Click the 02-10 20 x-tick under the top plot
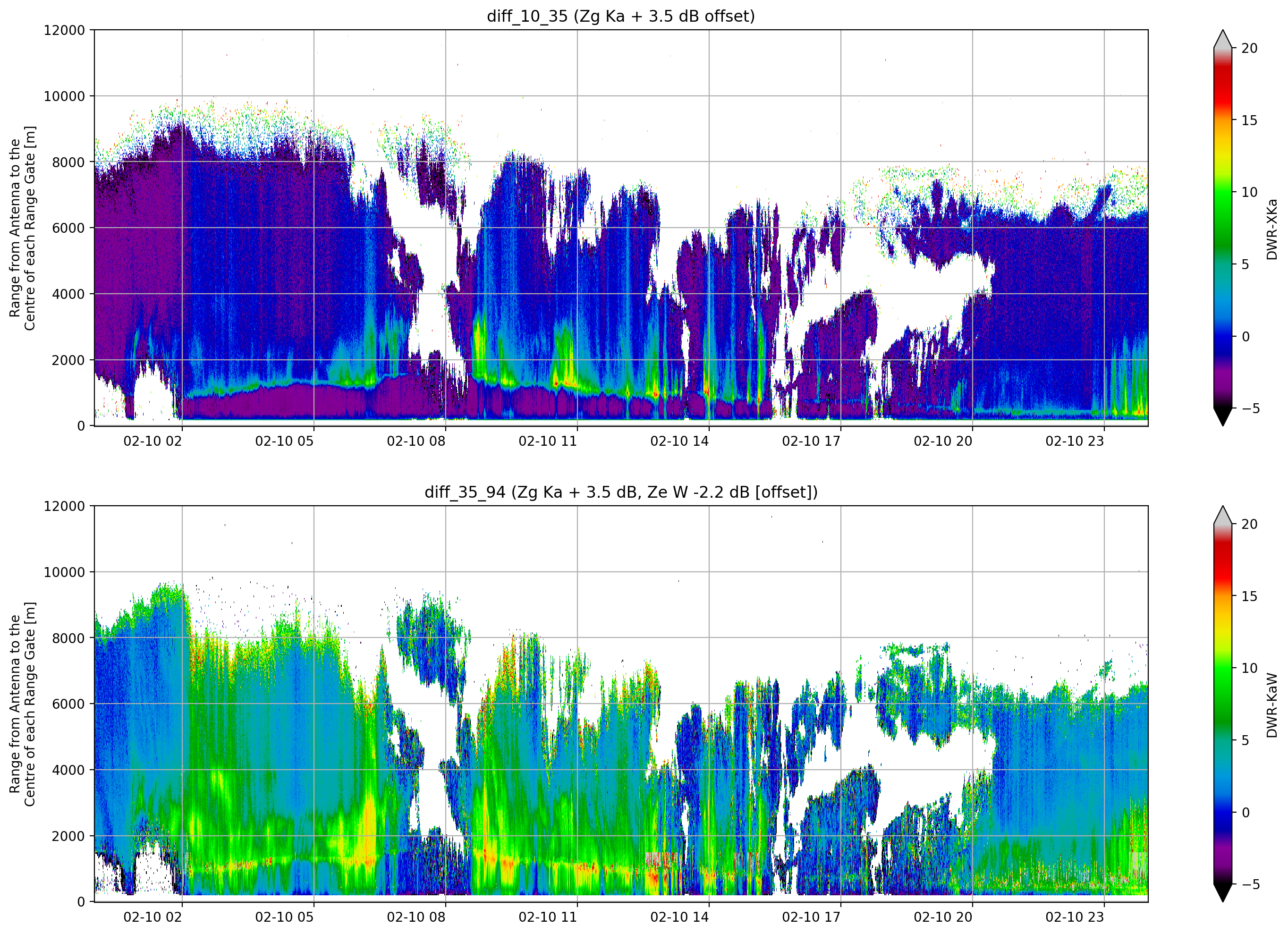This screenshot has width=1288, height=934. tap(943, 441)
